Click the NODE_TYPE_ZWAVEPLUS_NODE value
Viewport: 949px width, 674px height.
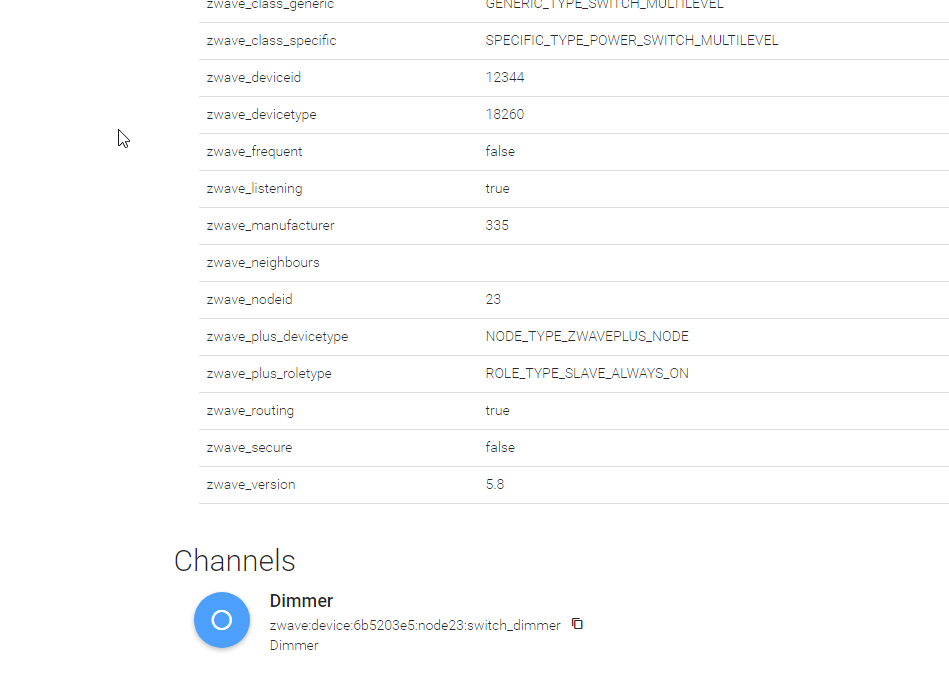[x=587, y=337]
